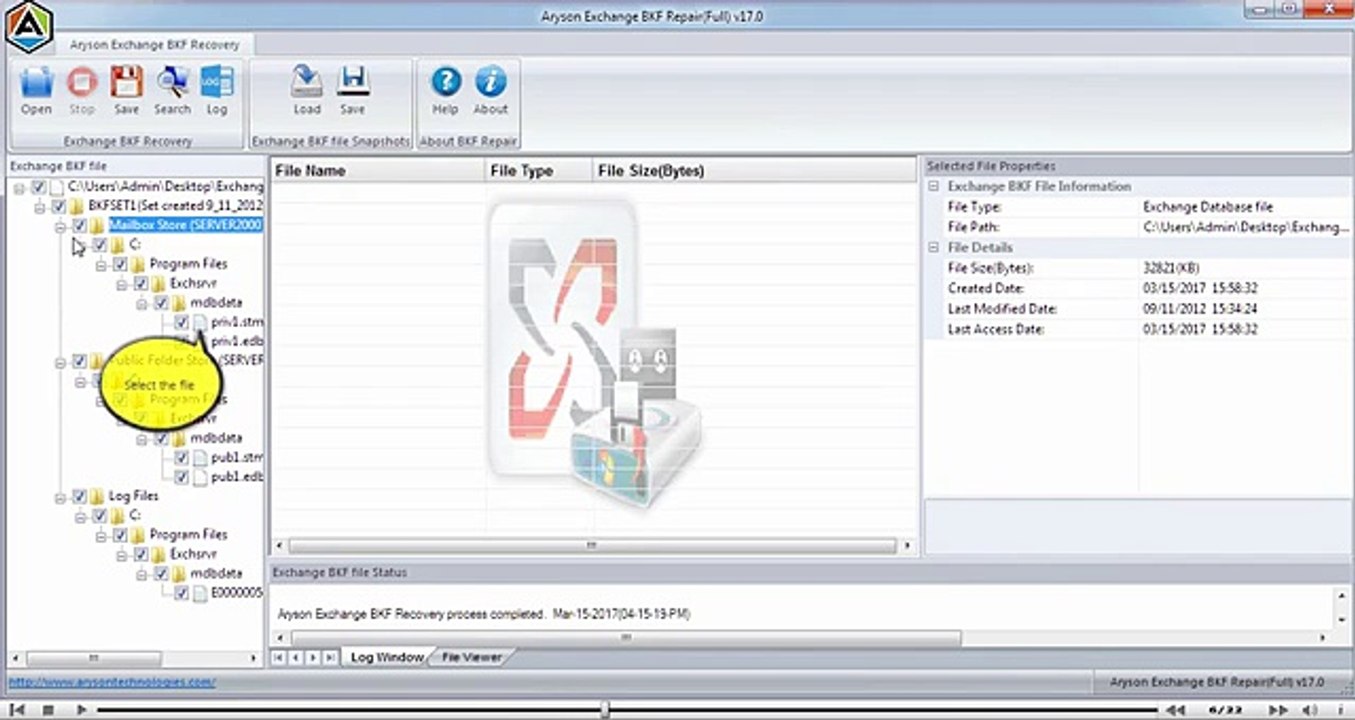This screenshot has width=1355, height=720.
Task: Select the priv1.edb file name
Action: (x=238, y=341)
